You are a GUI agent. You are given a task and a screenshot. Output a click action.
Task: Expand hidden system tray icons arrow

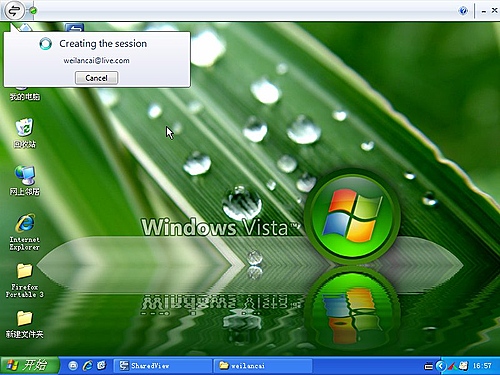click(441, 366)
